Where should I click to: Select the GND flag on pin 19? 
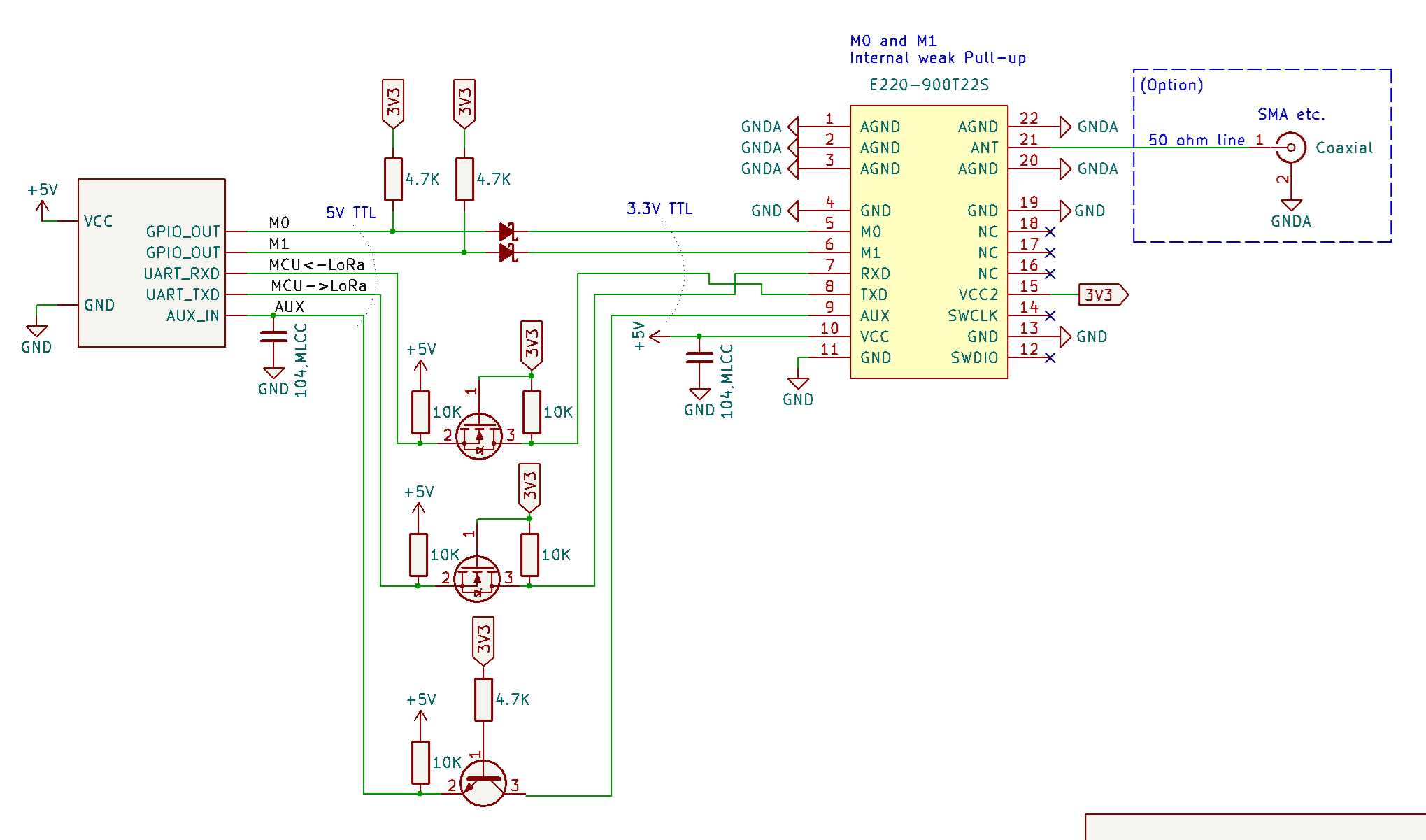click(x=1084, y=211)
